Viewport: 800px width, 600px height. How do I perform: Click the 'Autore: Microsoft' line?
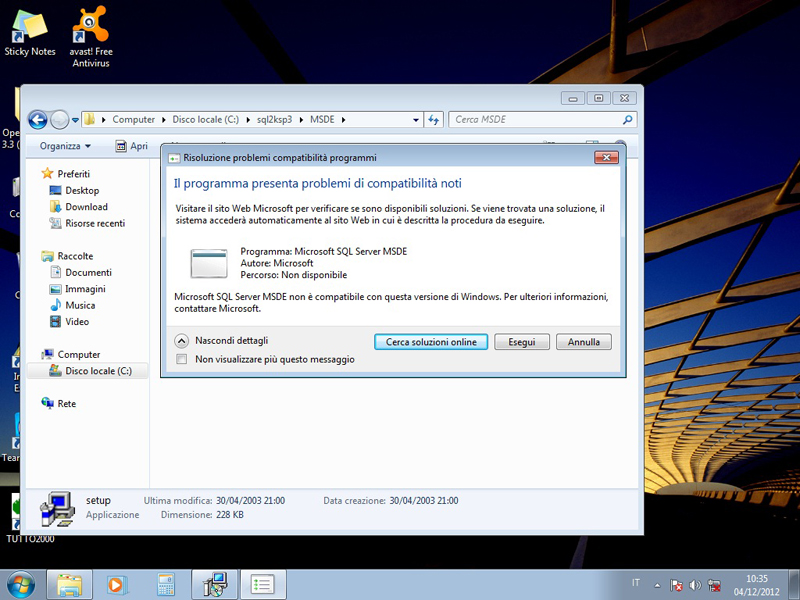(277, 263)
